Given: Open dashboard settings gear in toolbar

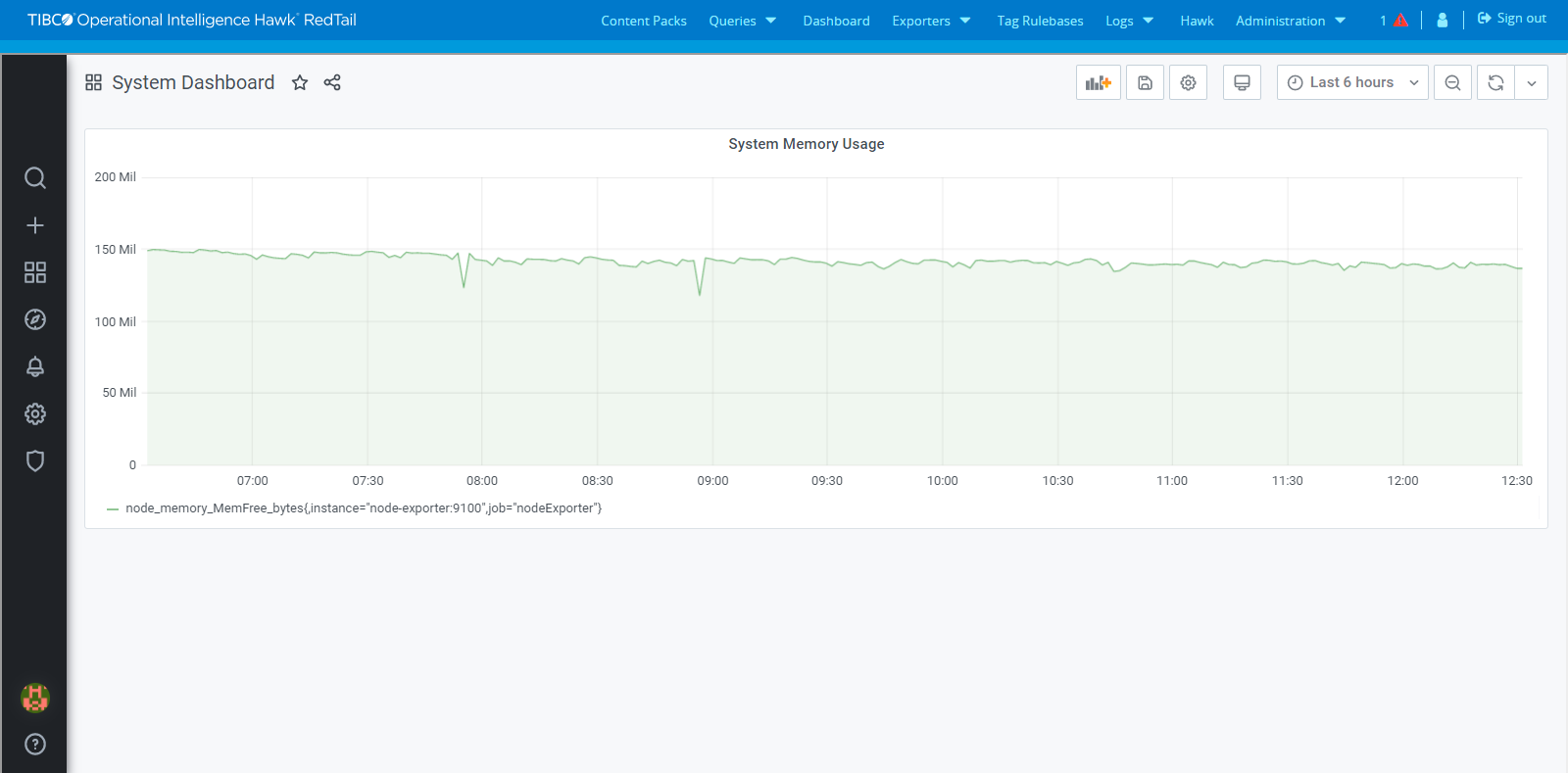Looking at the screenshot, I should coord(1188,83).
